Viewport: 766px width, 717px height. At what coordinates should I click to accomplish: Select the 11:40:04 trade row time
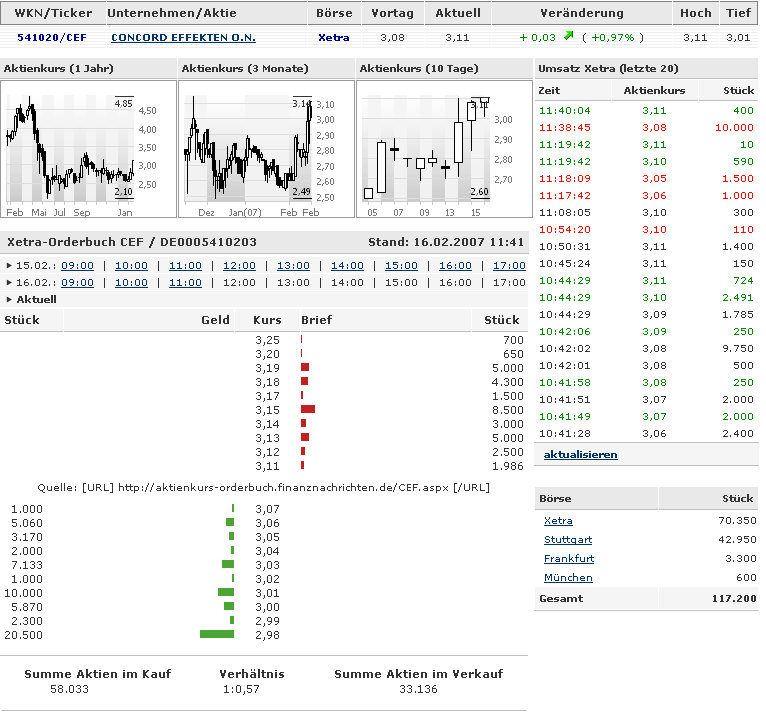point(565,111)
